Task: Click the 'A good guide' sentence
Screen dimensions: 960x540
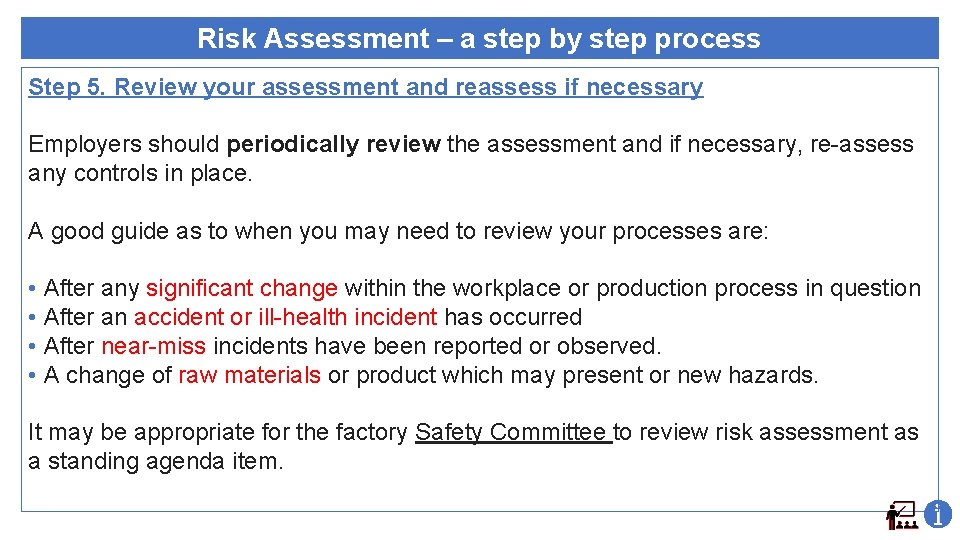Action: [x=398, y=232]
